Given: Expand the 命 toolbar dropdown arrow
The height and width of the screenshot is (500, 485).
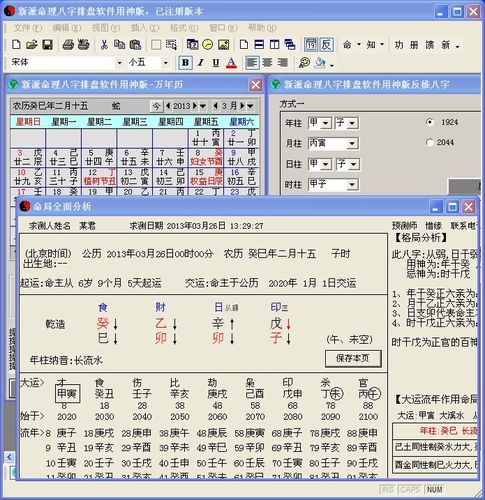Looking at the screenshot, I should (359, 44).
